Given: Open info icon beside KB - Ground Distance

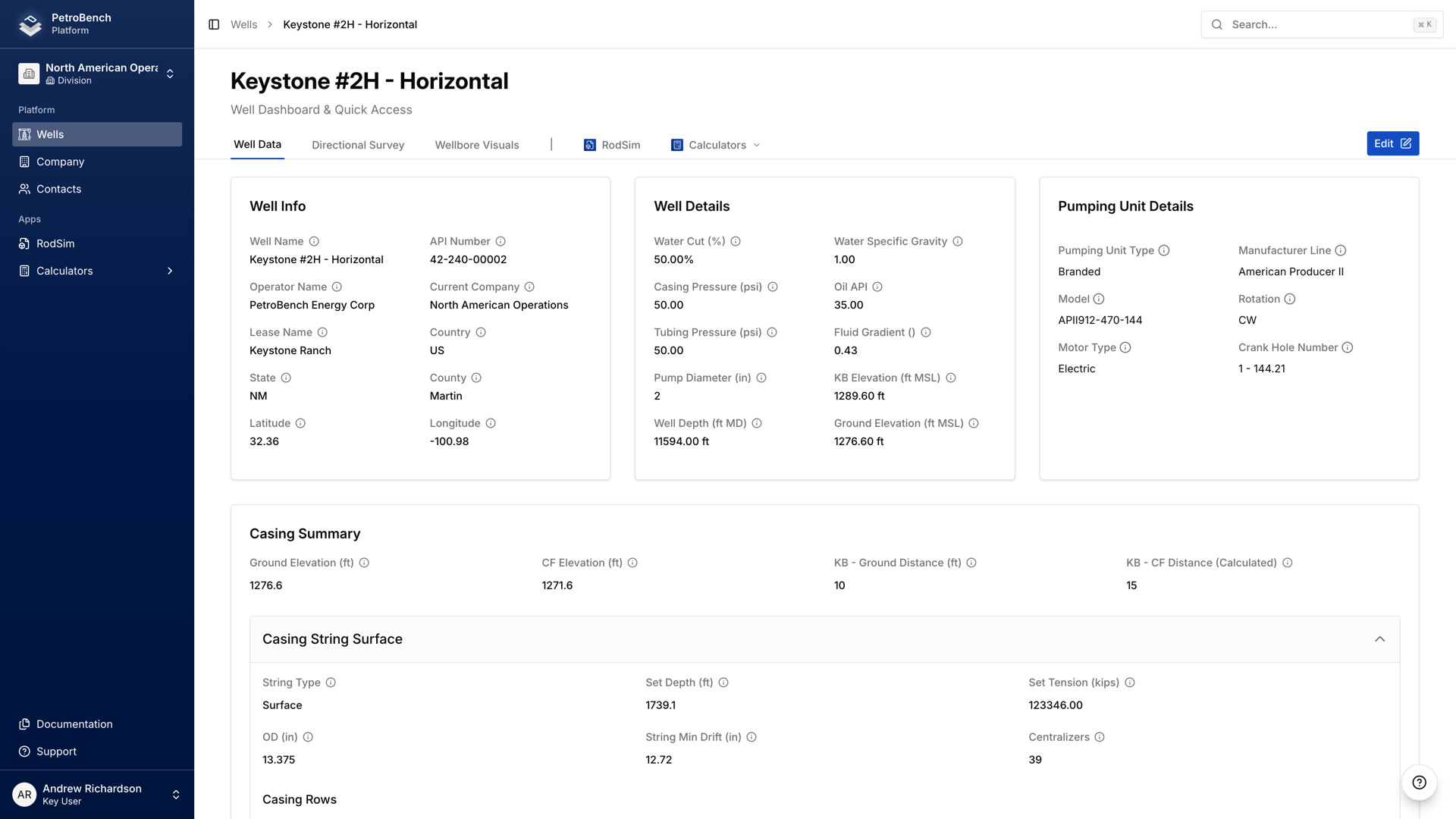Looking at the screenshot, I should click(971, 563).
